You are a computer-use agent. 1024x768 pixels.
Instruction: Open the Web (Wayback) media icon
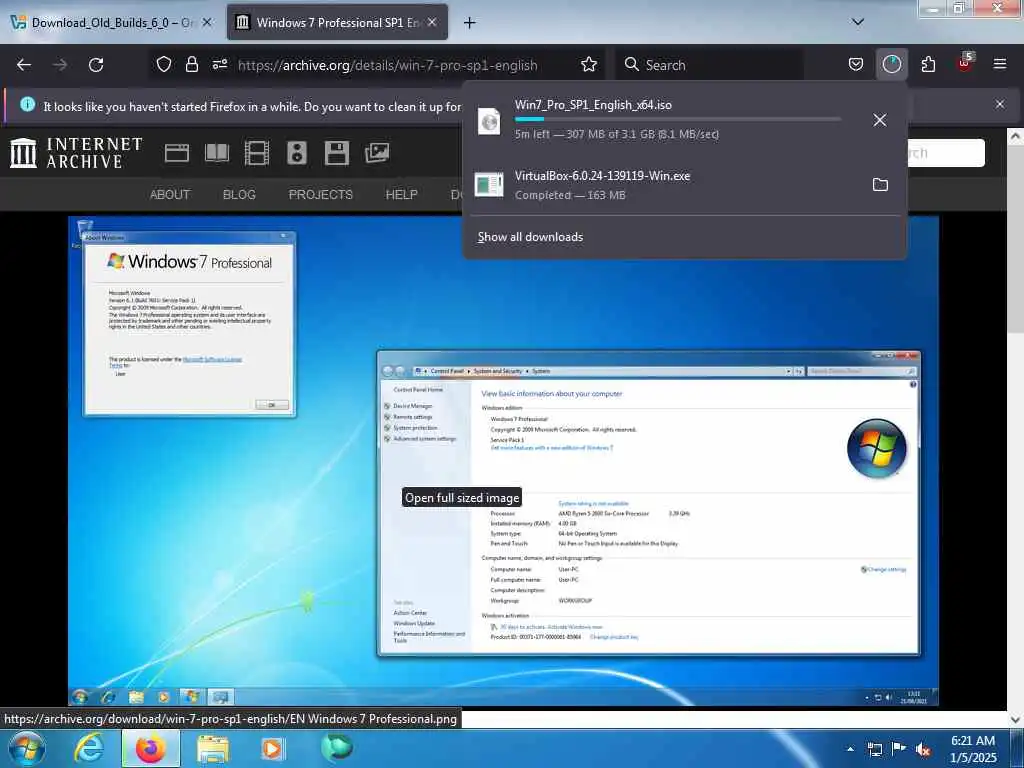click(177, 153)
